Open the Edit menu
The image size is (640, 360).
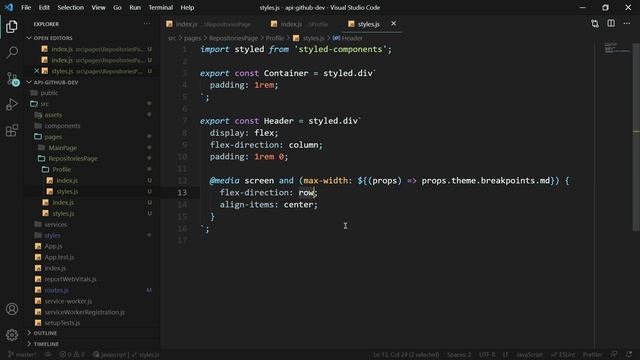click(x=44, y=7)
